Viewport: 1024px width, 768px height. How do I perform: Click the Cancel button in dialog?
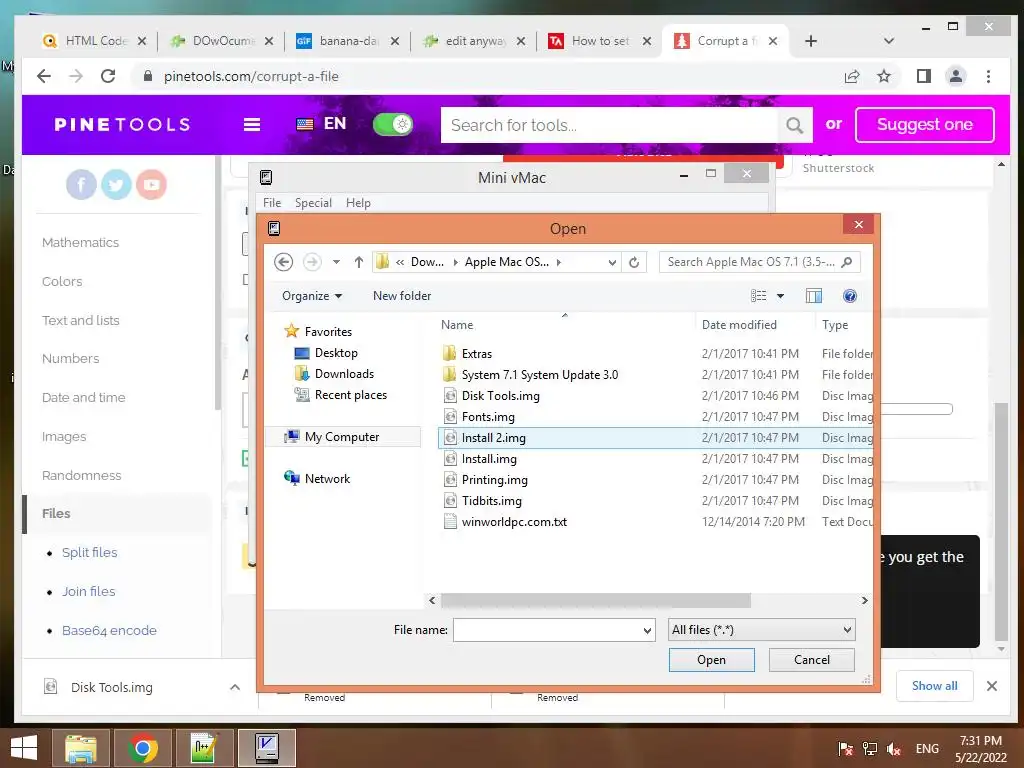tap(812, 660)
